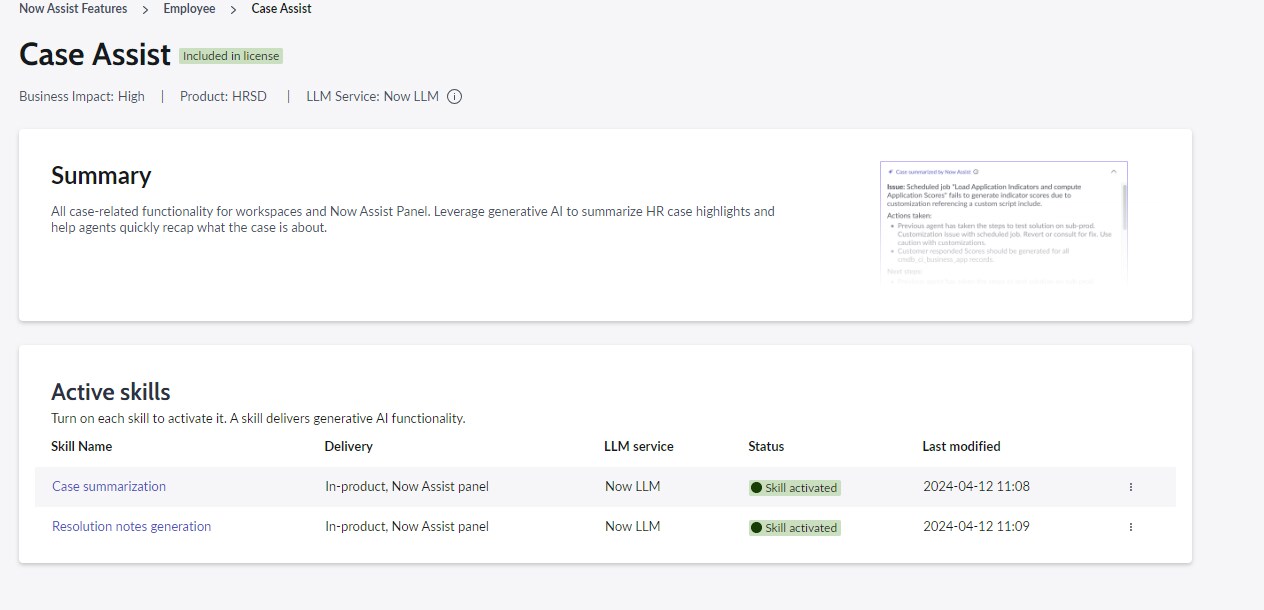Click the Included in license badge
This screenshot has width=1264, height=610.
pyautogui.click(x=231, y=56)
